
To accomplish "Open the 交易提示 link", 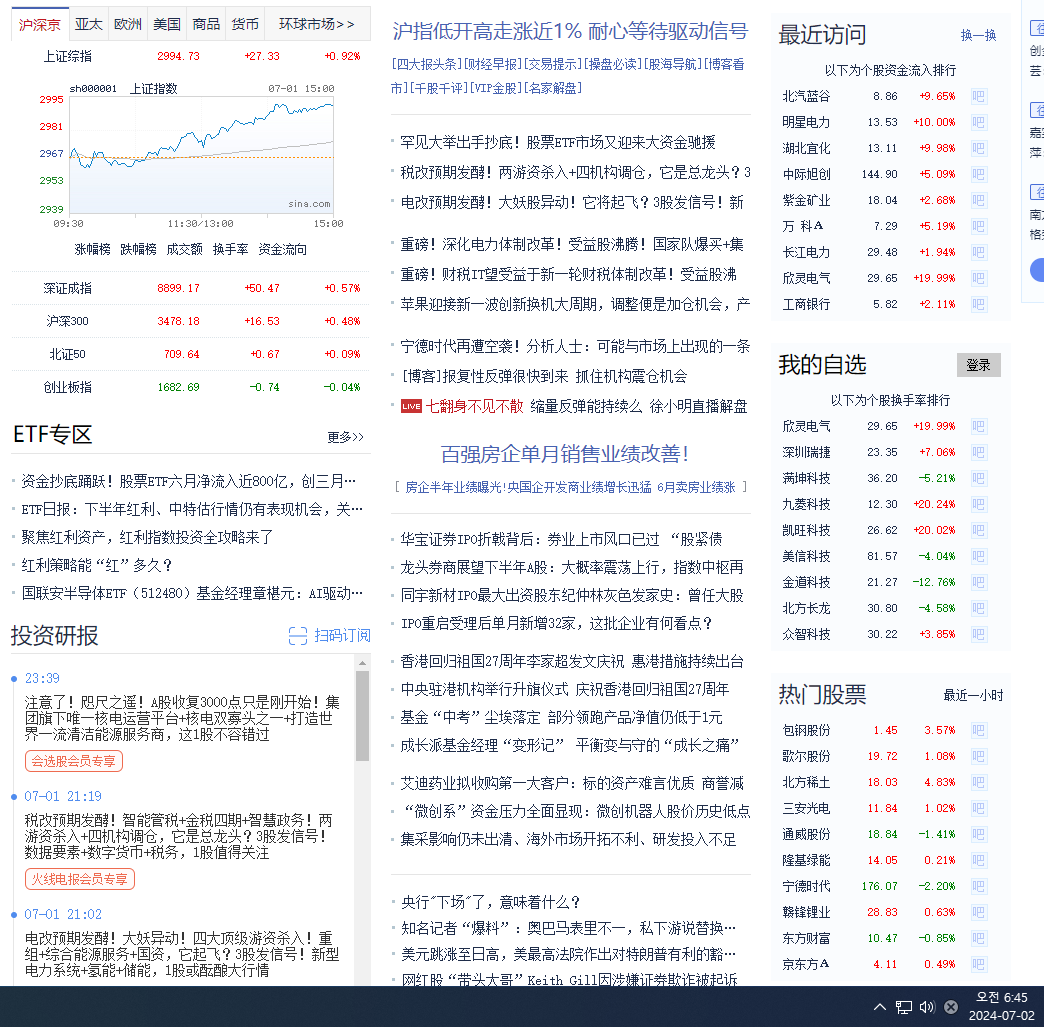I will coord(553,64).
